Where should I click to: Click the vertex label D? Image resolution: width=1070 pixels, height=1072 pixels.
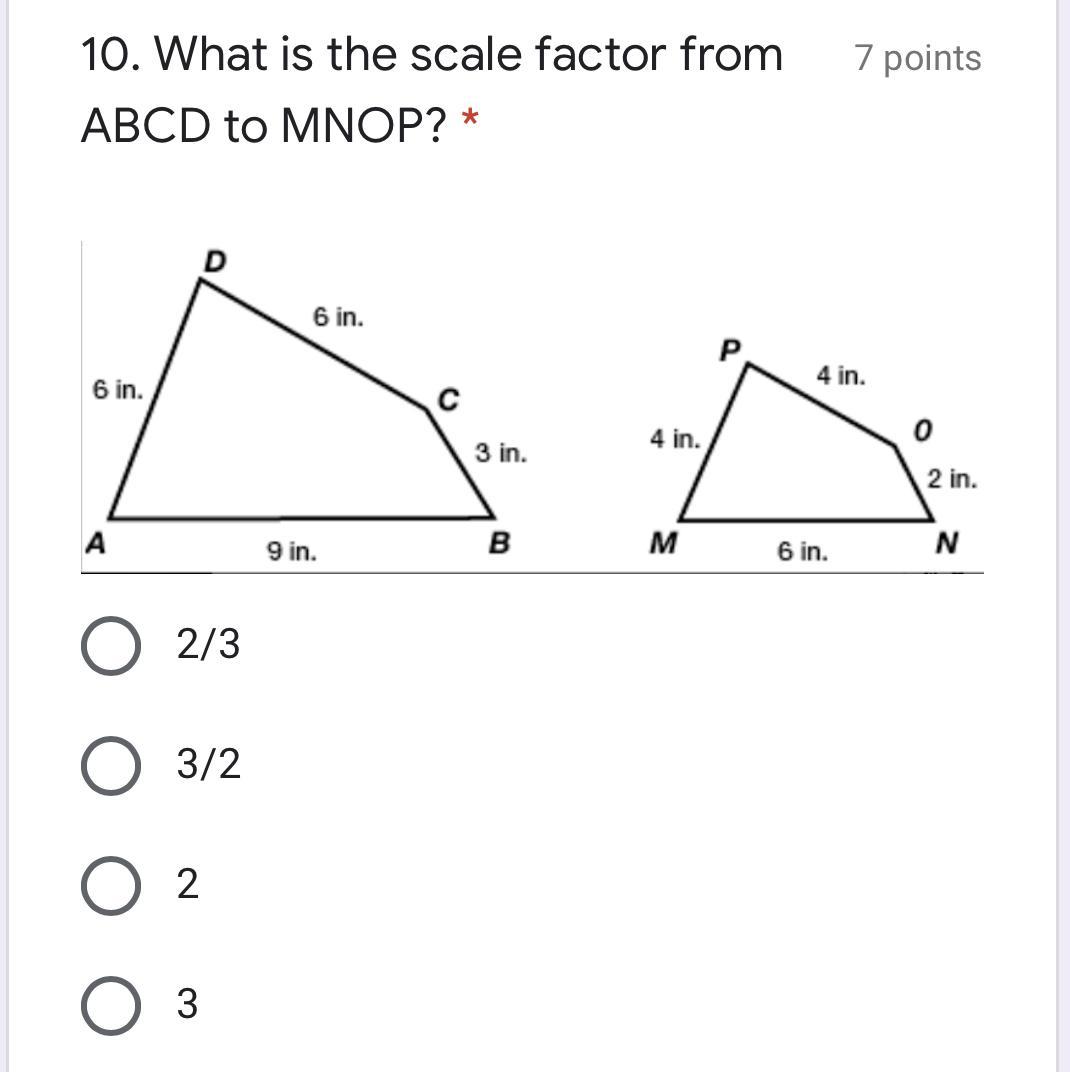click(x=215, y=261)
